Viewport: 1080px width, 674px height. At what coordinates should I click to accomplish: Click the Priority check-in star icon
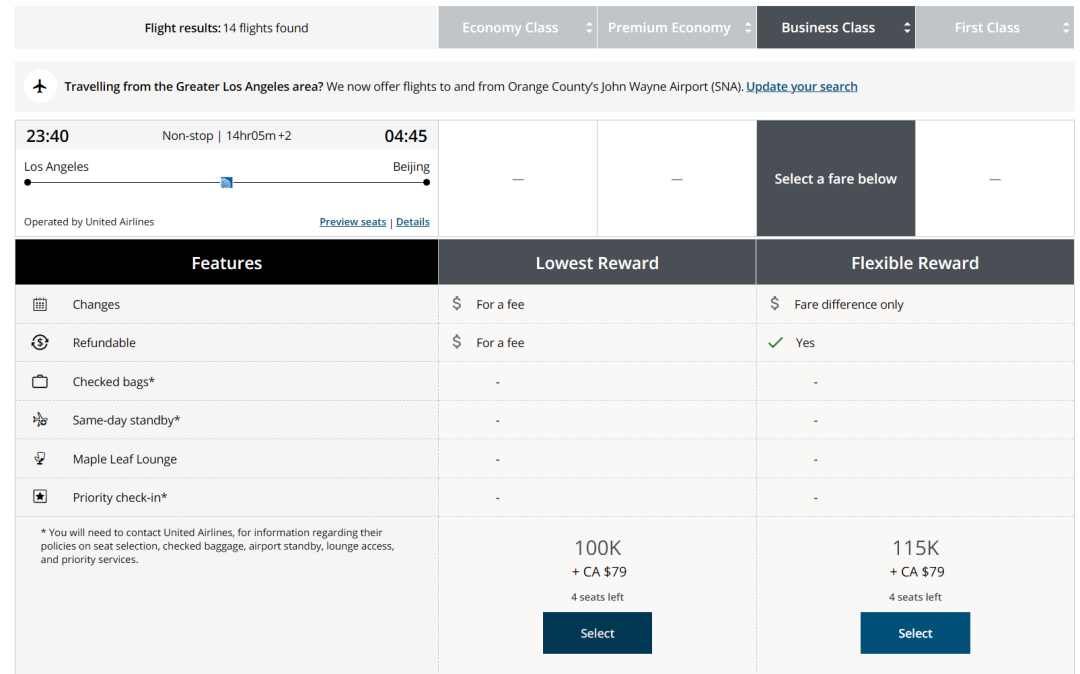click(x=40, y=497)
